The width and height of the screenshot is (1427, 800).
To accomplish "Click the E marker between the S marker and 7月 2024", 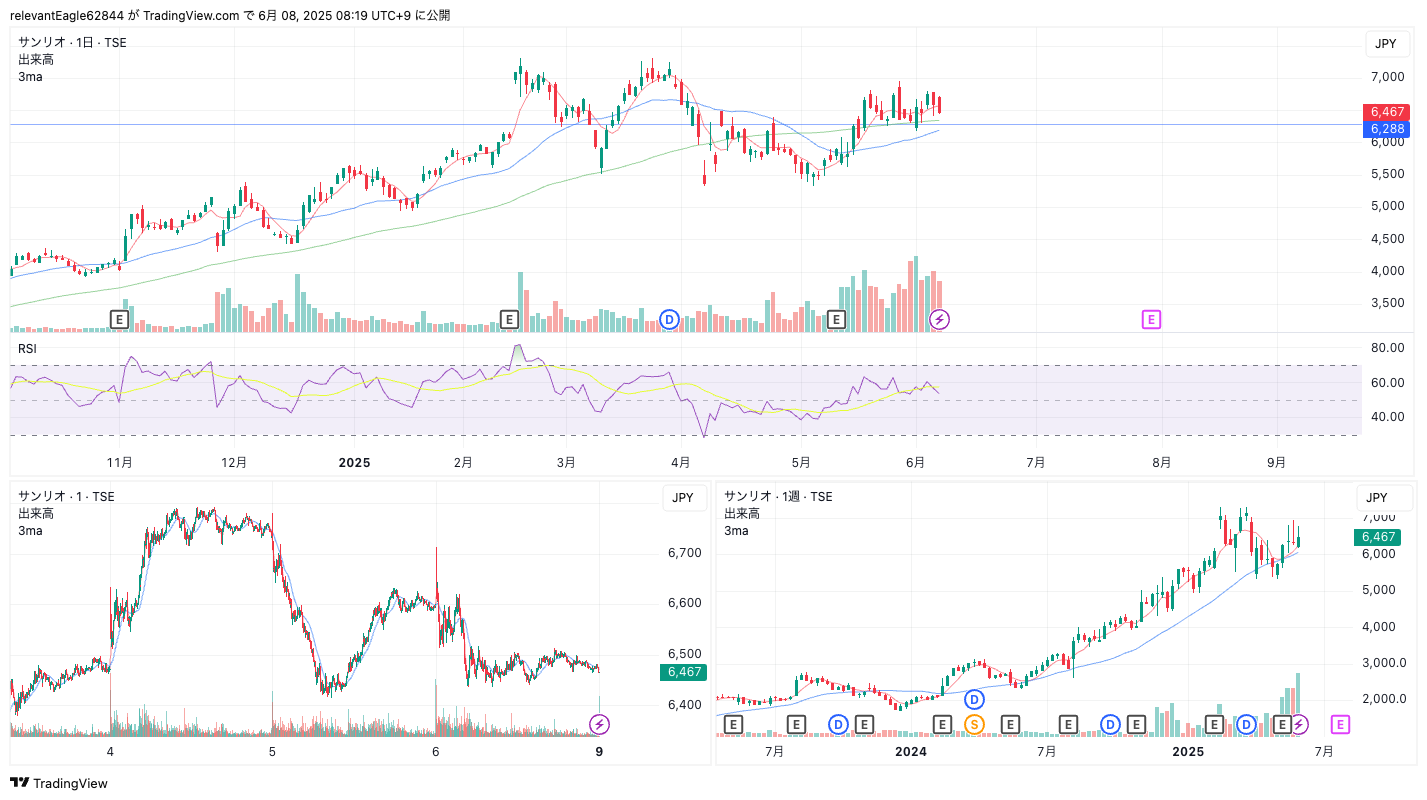I will click(x=1010, y=724).
